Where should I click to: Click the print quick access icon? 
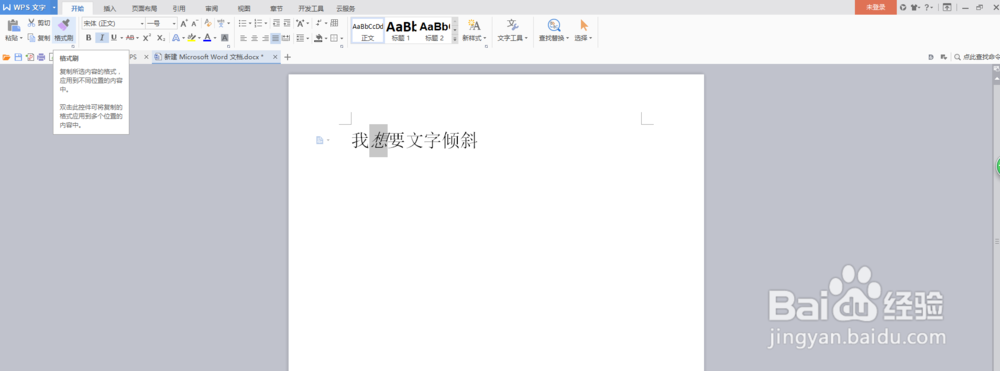tap(41, 57)
